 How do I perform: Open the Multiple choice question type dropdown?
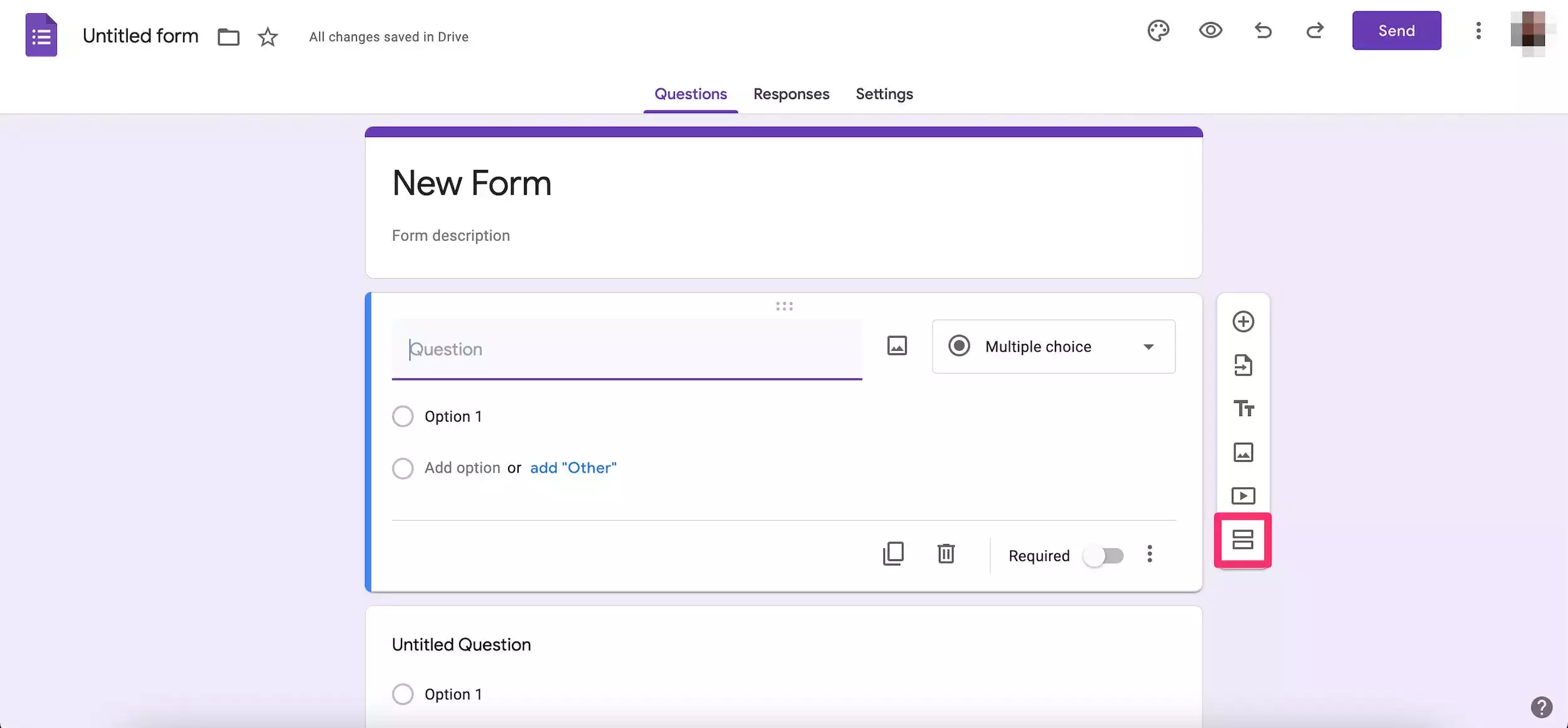coord(1054,347)
